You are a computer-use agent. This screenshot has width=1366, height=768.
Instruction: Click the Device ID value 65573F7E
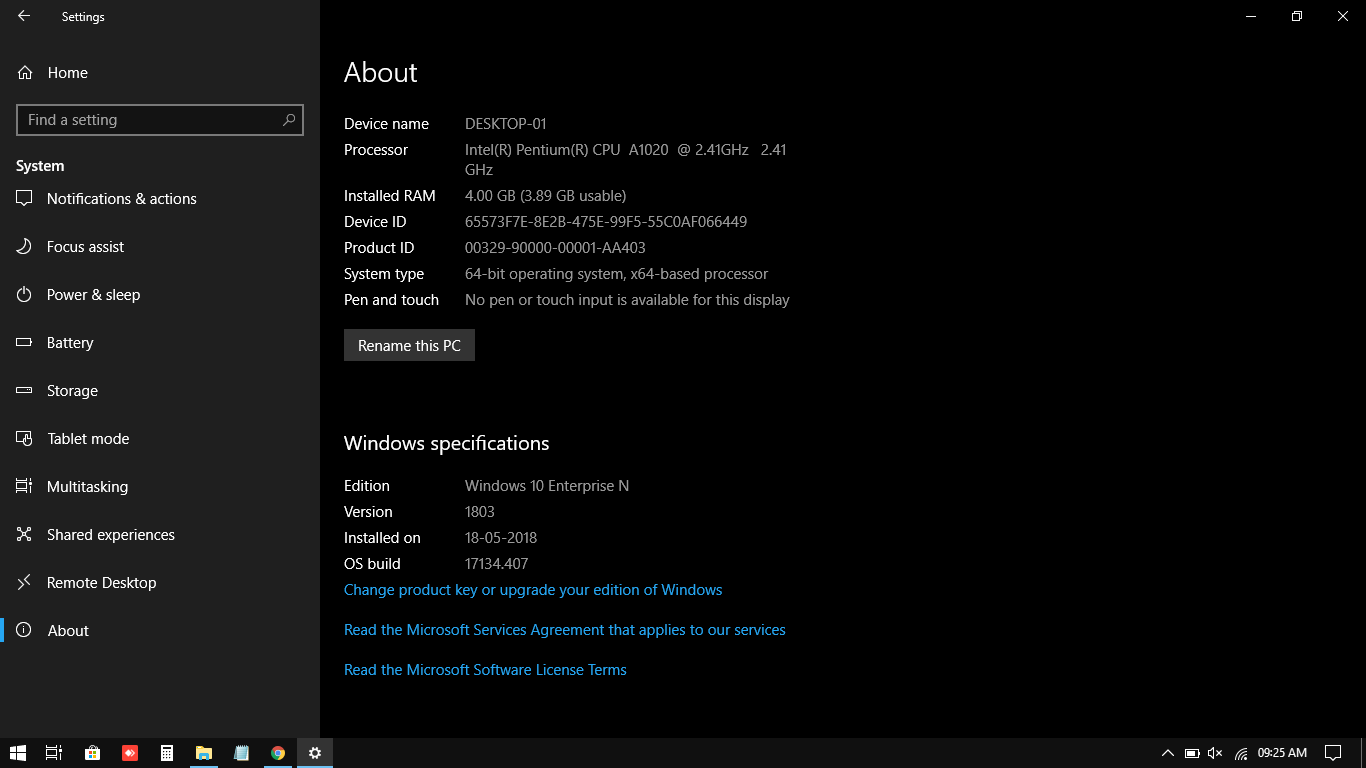click(x=606, y=222)
